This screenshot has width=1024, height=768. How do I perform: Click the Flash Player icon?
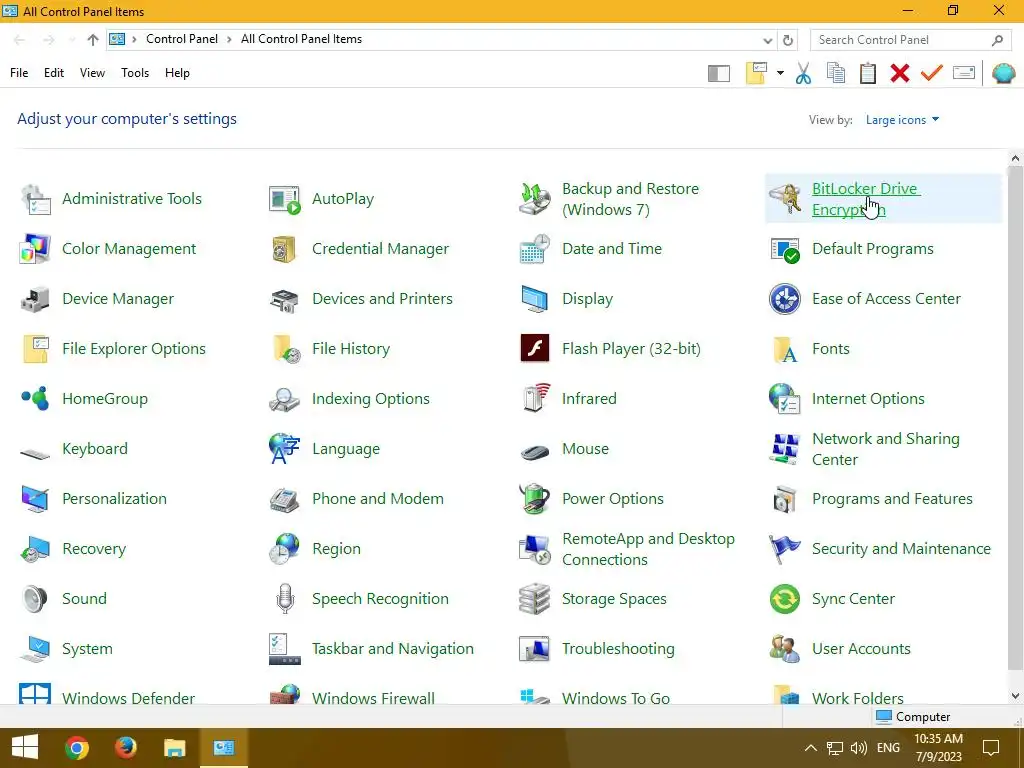tap(535, 348)
